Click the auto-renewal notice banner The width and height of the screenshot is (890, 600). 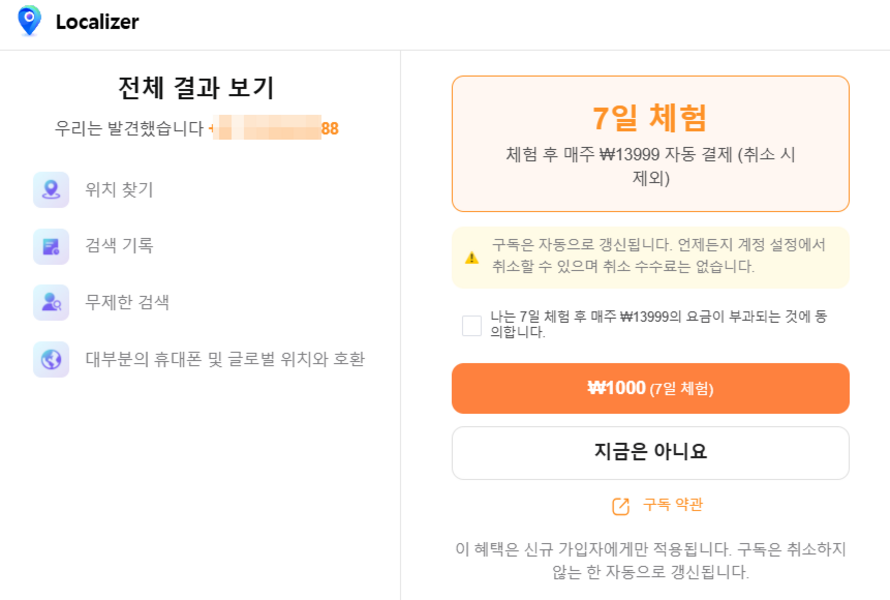tap(650, 258)
